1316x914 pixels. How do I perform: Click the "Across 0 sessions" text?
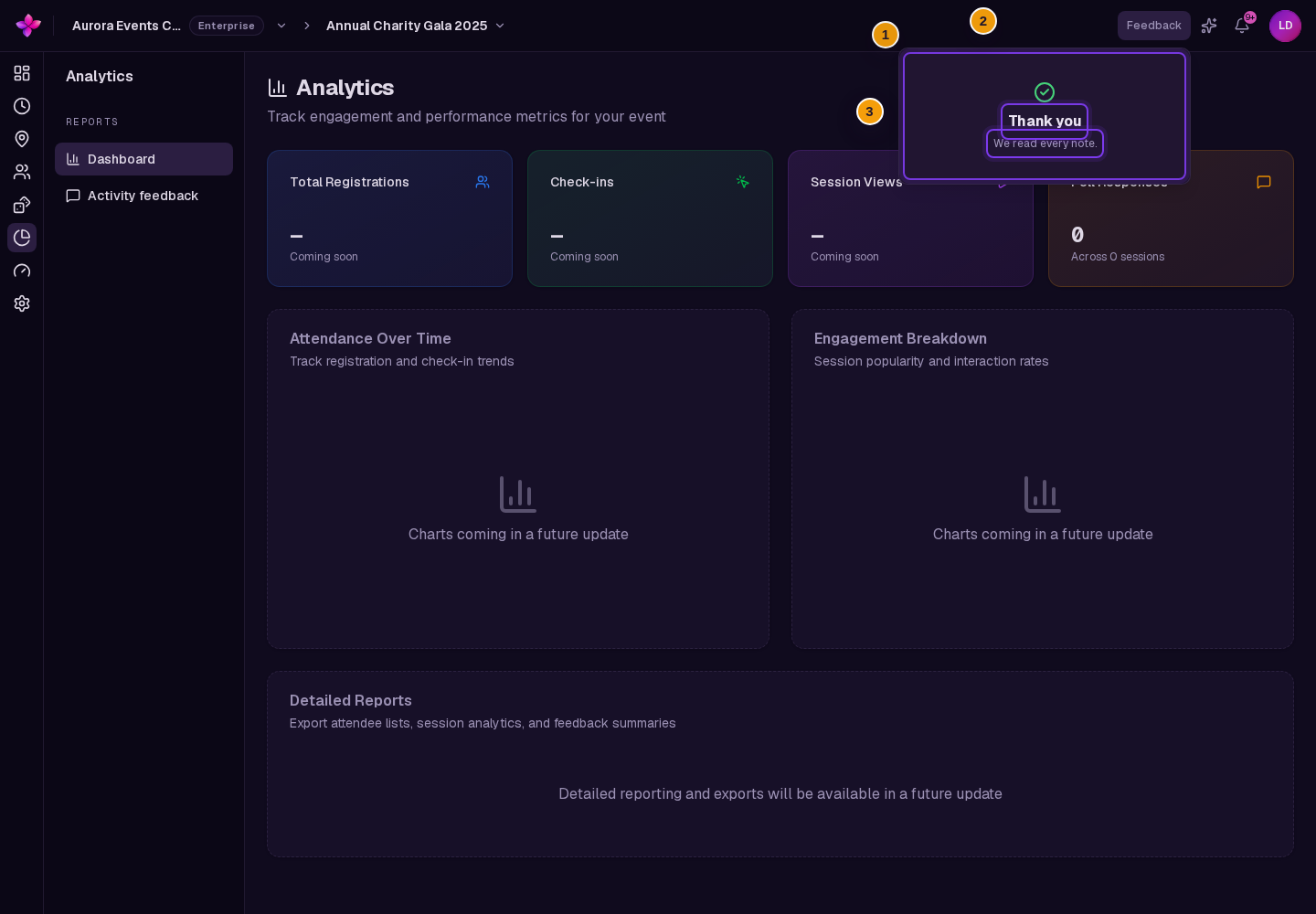pyautogui.click(x=1118, y=257)
